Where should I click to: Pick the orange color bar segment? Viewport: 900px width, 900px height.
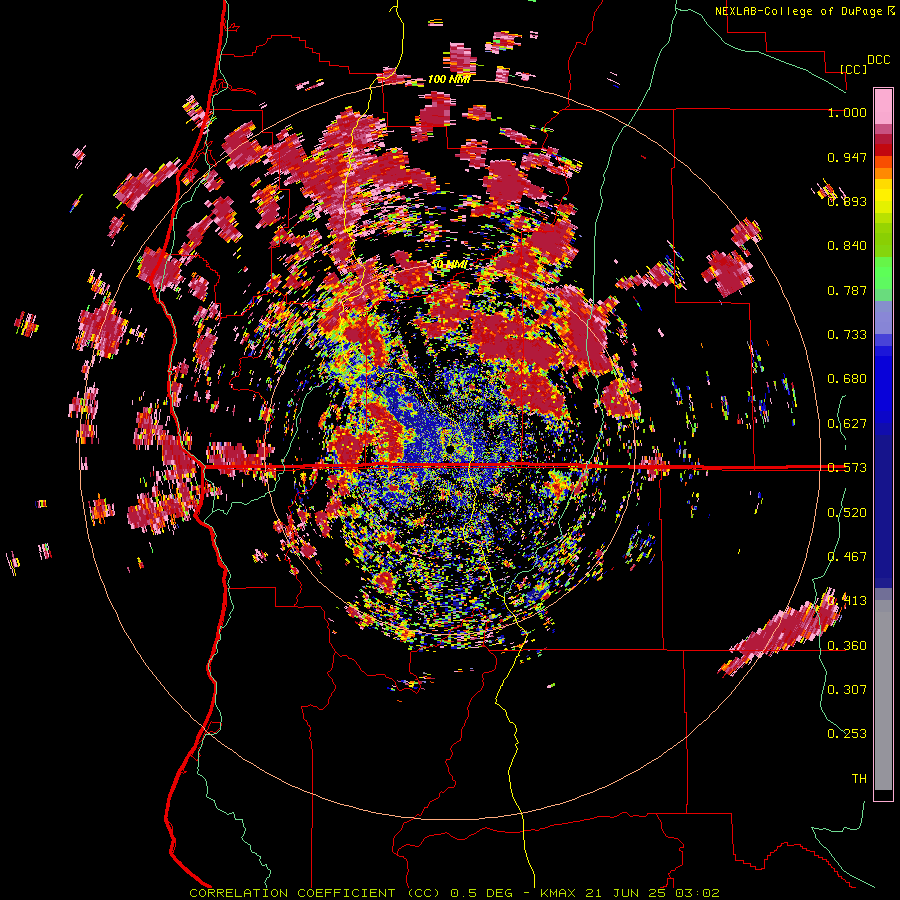click(883, 173)
